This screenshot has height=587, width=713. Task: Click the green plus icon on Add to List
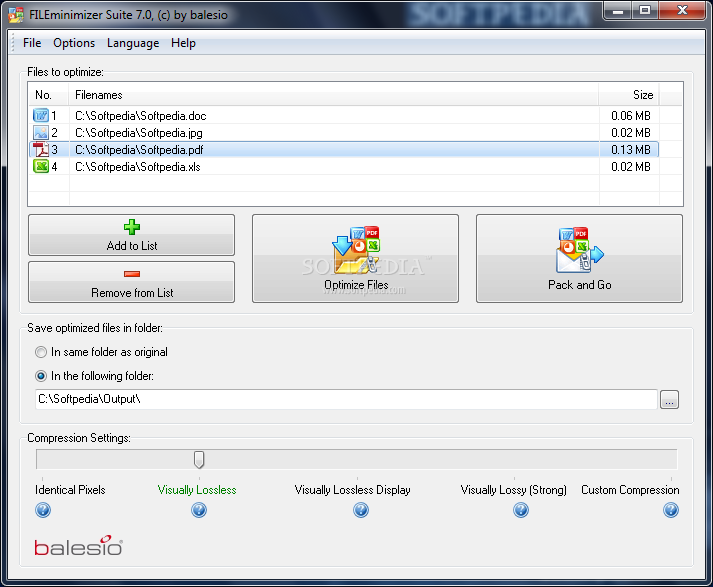(x=132, y=227)
